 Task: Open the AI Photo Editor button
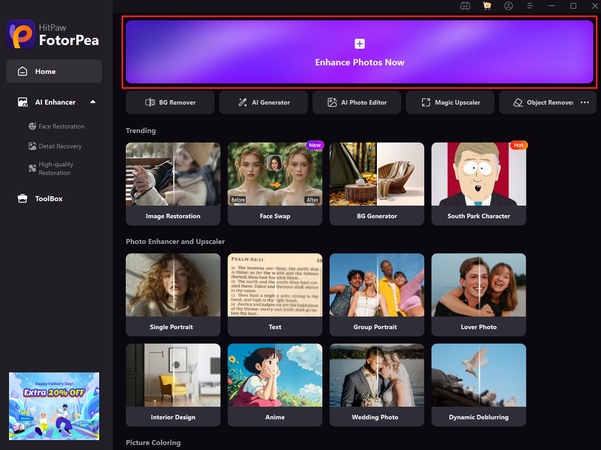coord(357,102)
